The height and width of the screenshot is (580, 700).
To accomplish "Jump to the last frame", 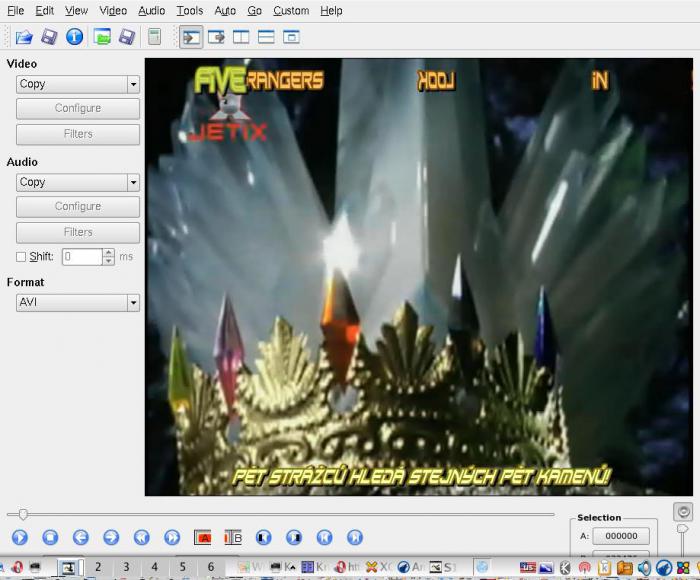I will click(x=355, y=537).
